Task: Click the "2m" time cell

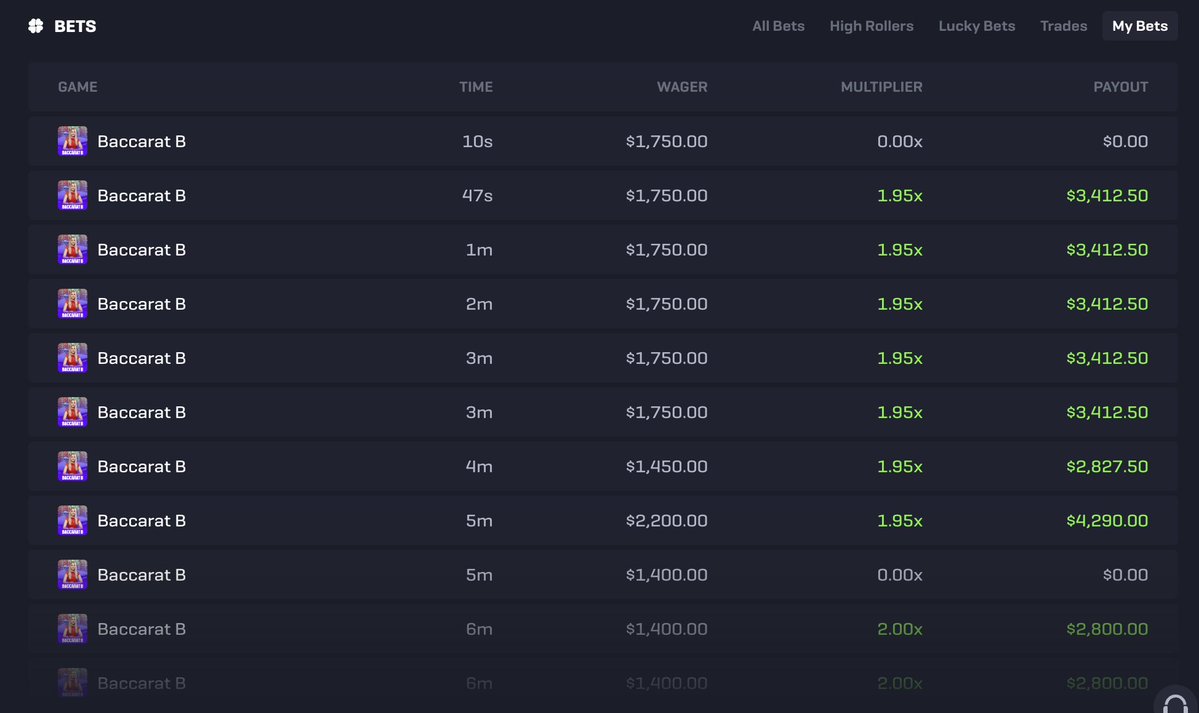Action: pyautogui.click(x=479, y=304)
